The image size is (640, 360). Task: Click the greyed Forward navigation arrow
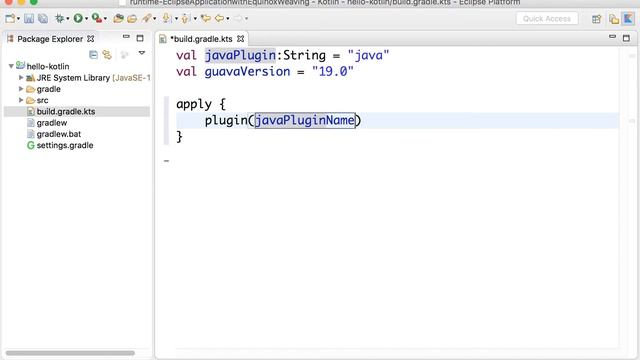tap(238, 18)
